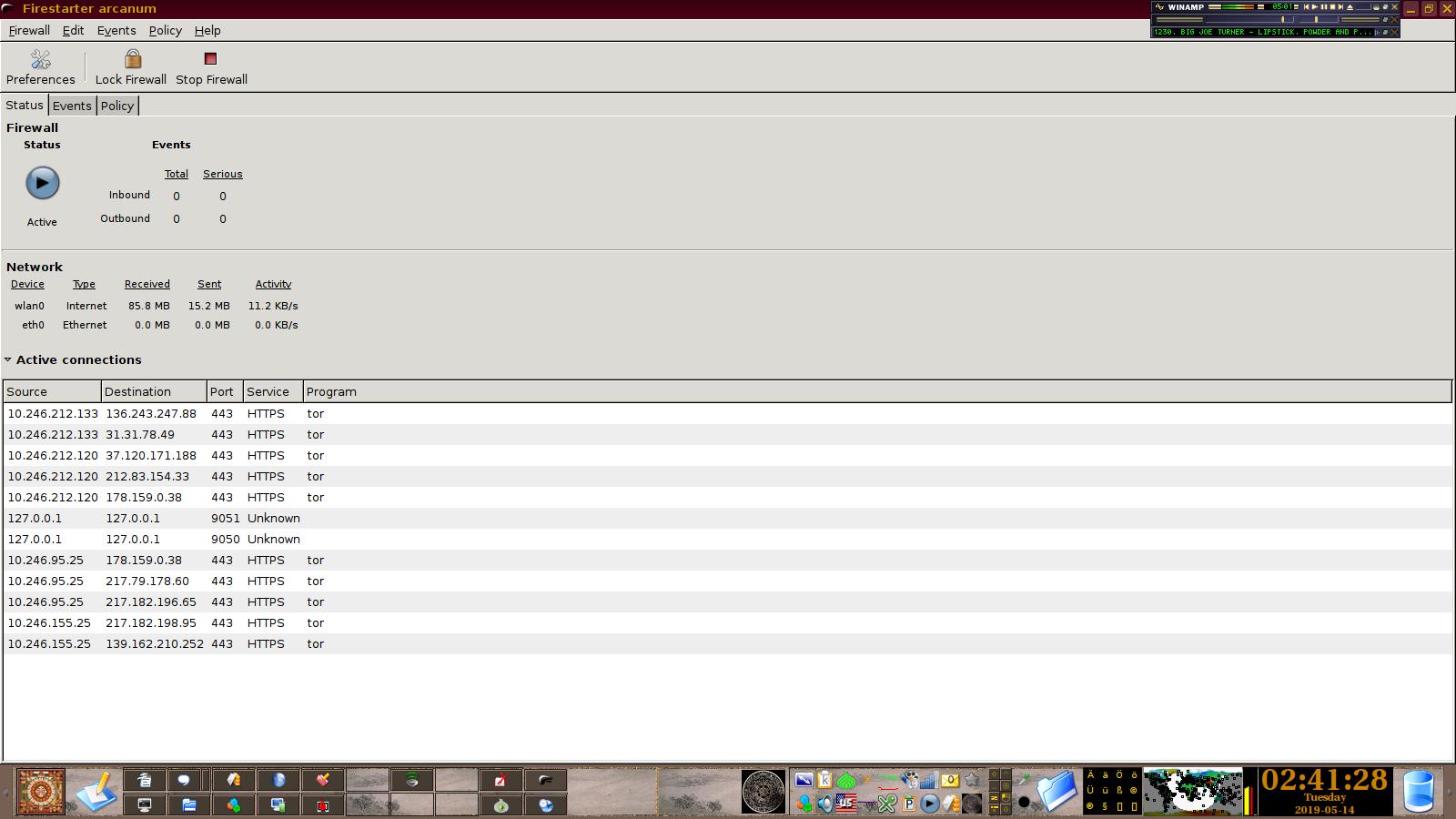
Task: Click Winamp next track button
Action: point(1340,7)
